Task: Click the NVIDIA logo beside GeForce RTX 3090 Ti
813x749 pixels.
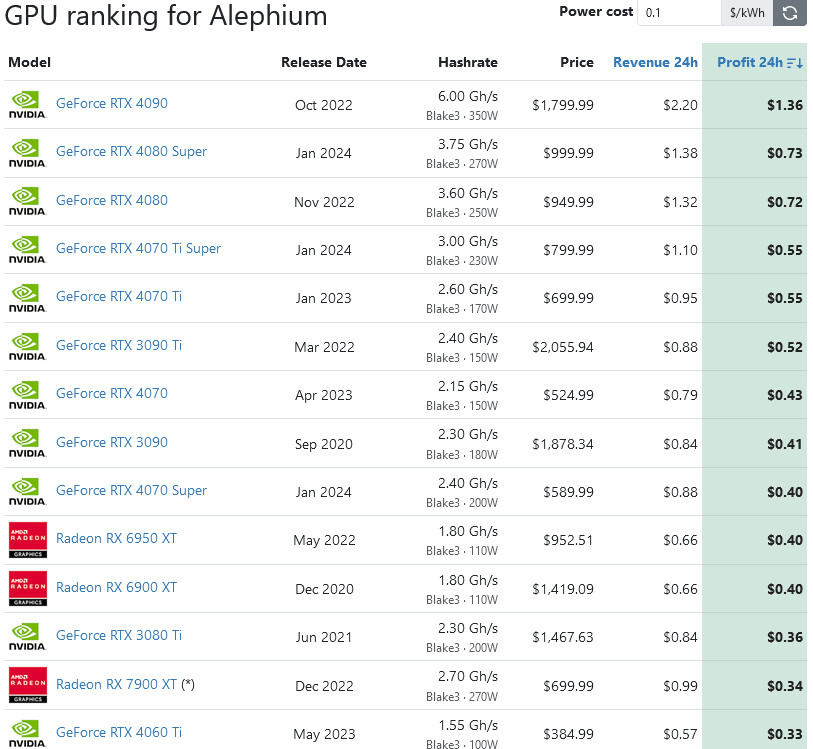Action: click(27, 347)
